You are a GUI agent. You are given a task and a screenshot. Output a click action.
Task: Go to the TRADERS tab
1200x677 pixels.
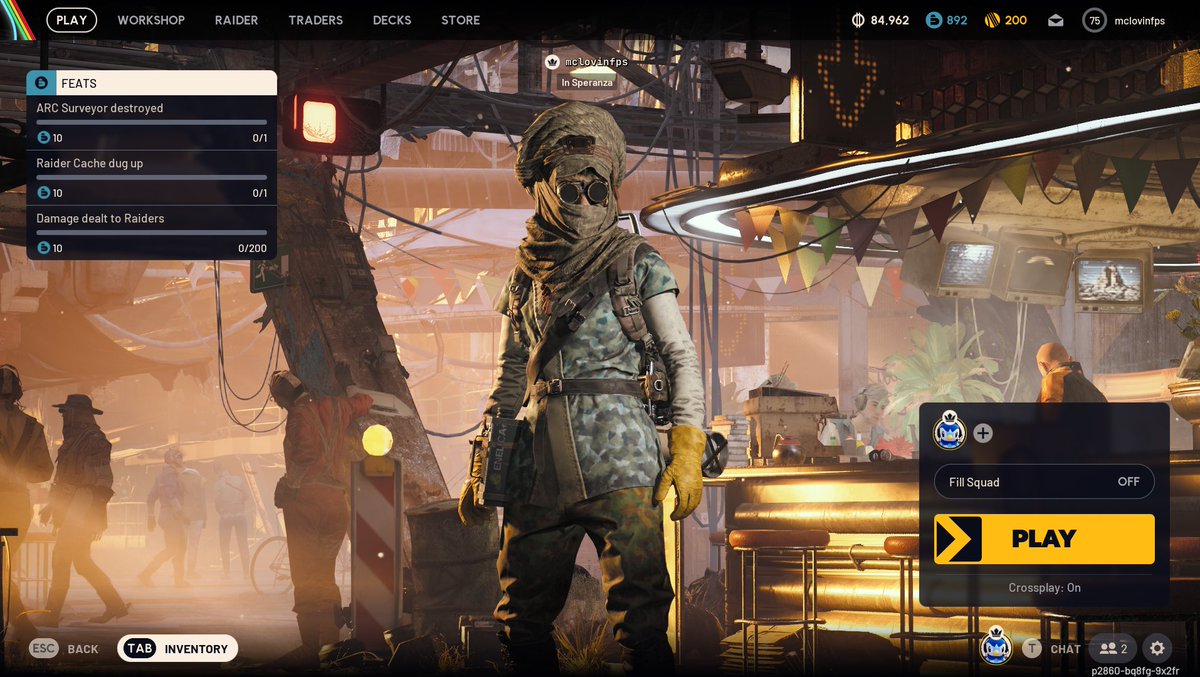(315, 20)
